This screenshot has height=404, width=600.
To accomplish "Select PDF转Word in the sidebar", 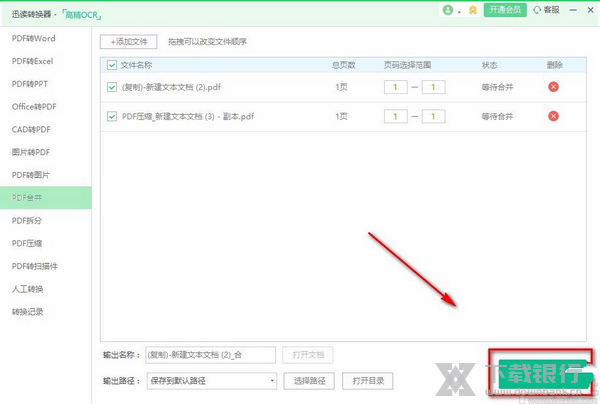I will 33,38.
